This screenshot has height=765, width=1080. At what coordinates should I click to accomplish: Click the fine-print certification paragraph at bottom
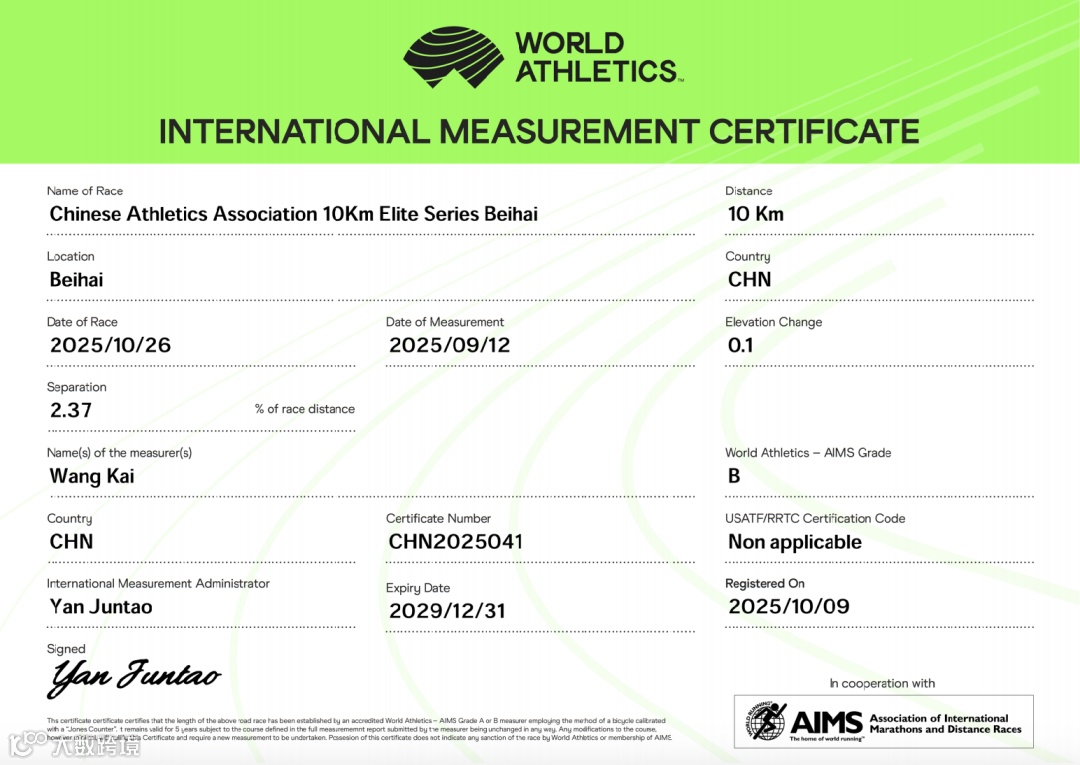coord(359,729)
